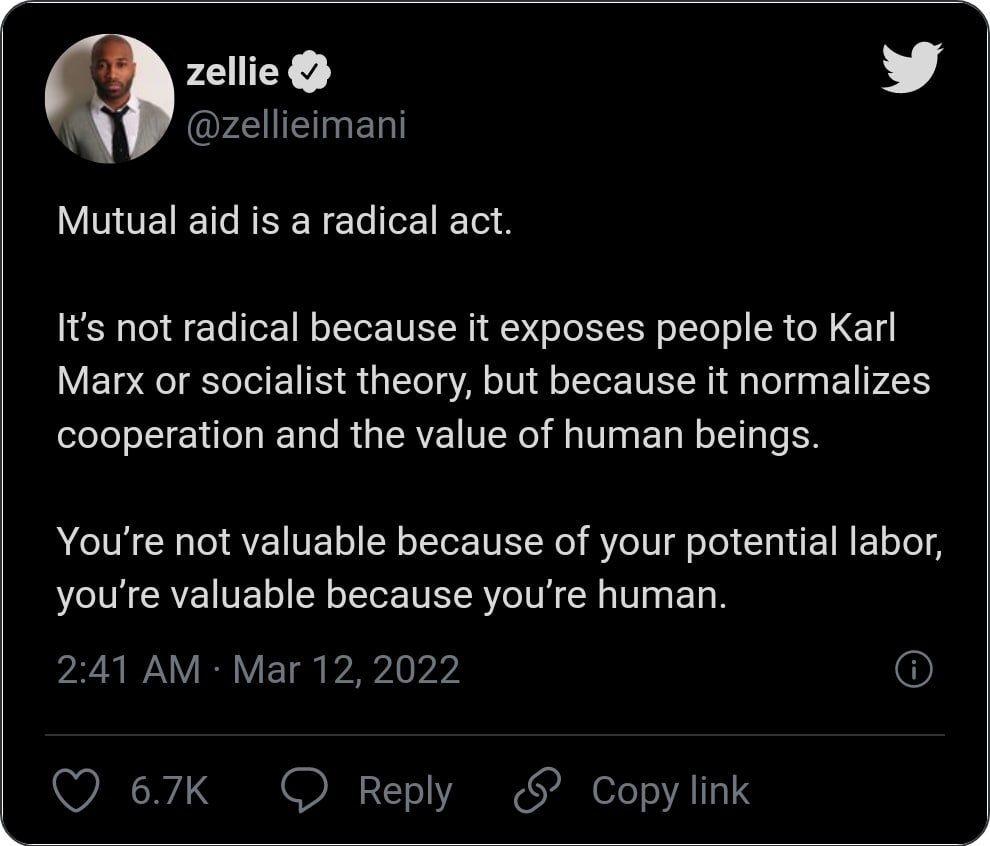Click the words "Karl Marx" in the tweet

pos(860,328)
